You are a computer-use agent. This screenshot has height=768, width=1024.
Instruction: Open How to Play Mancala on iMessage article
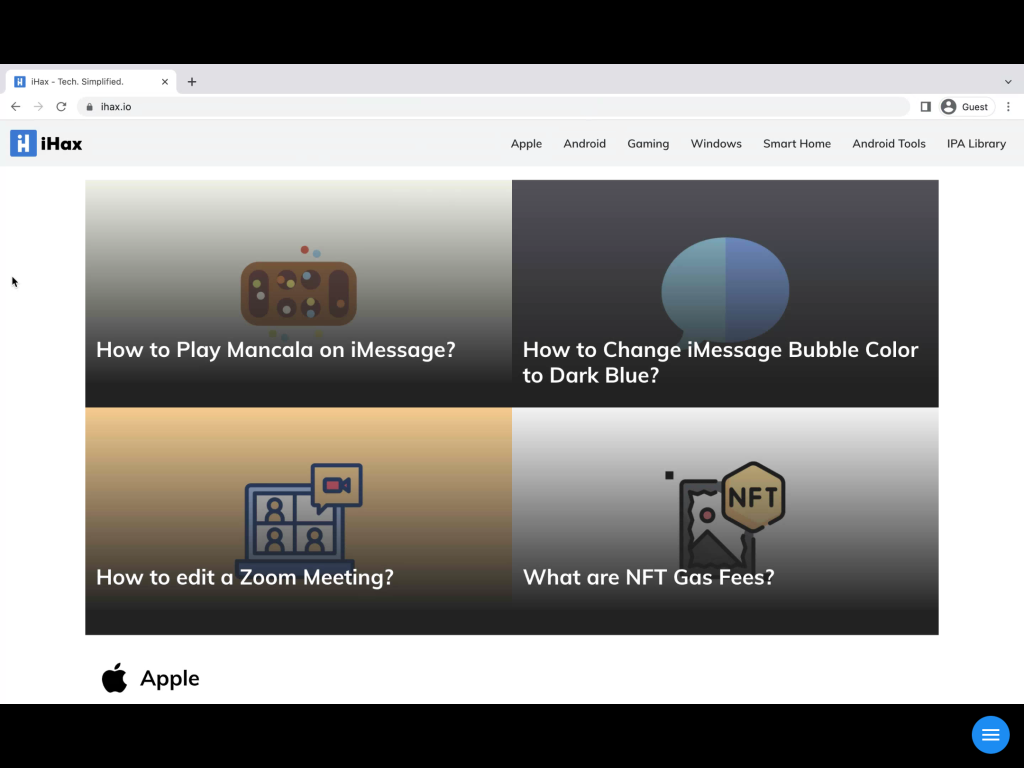click(276, 350)
